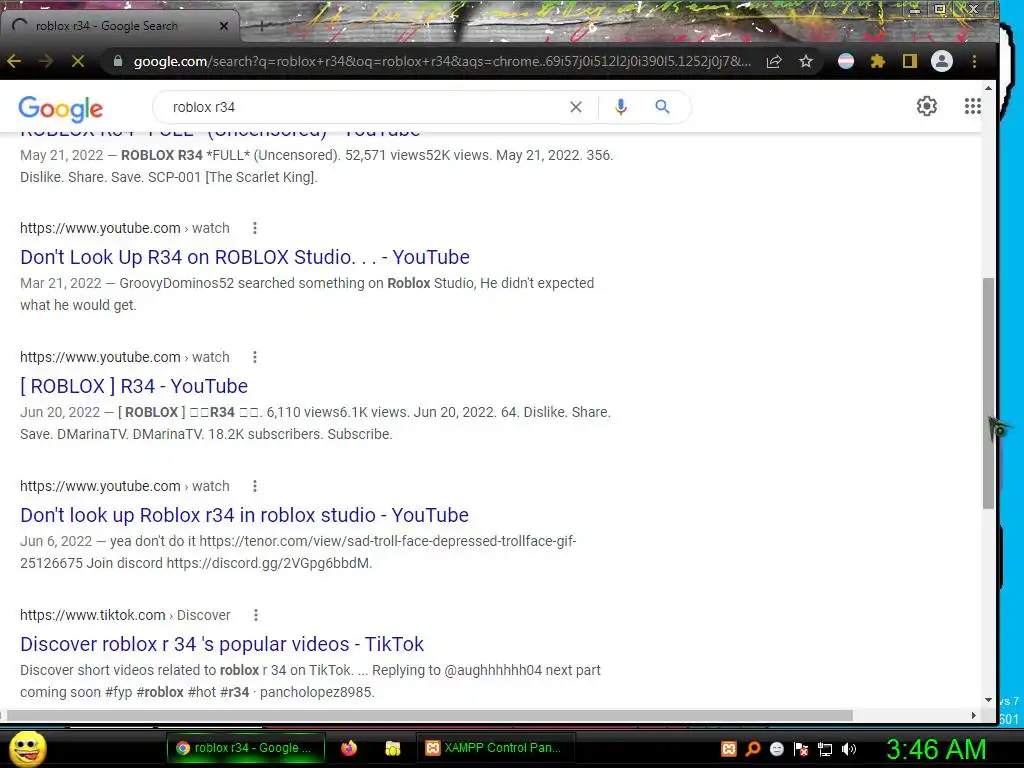Click the round white face tray icon
Viewport: 1024px width, 768px height.
coord(776,749)
